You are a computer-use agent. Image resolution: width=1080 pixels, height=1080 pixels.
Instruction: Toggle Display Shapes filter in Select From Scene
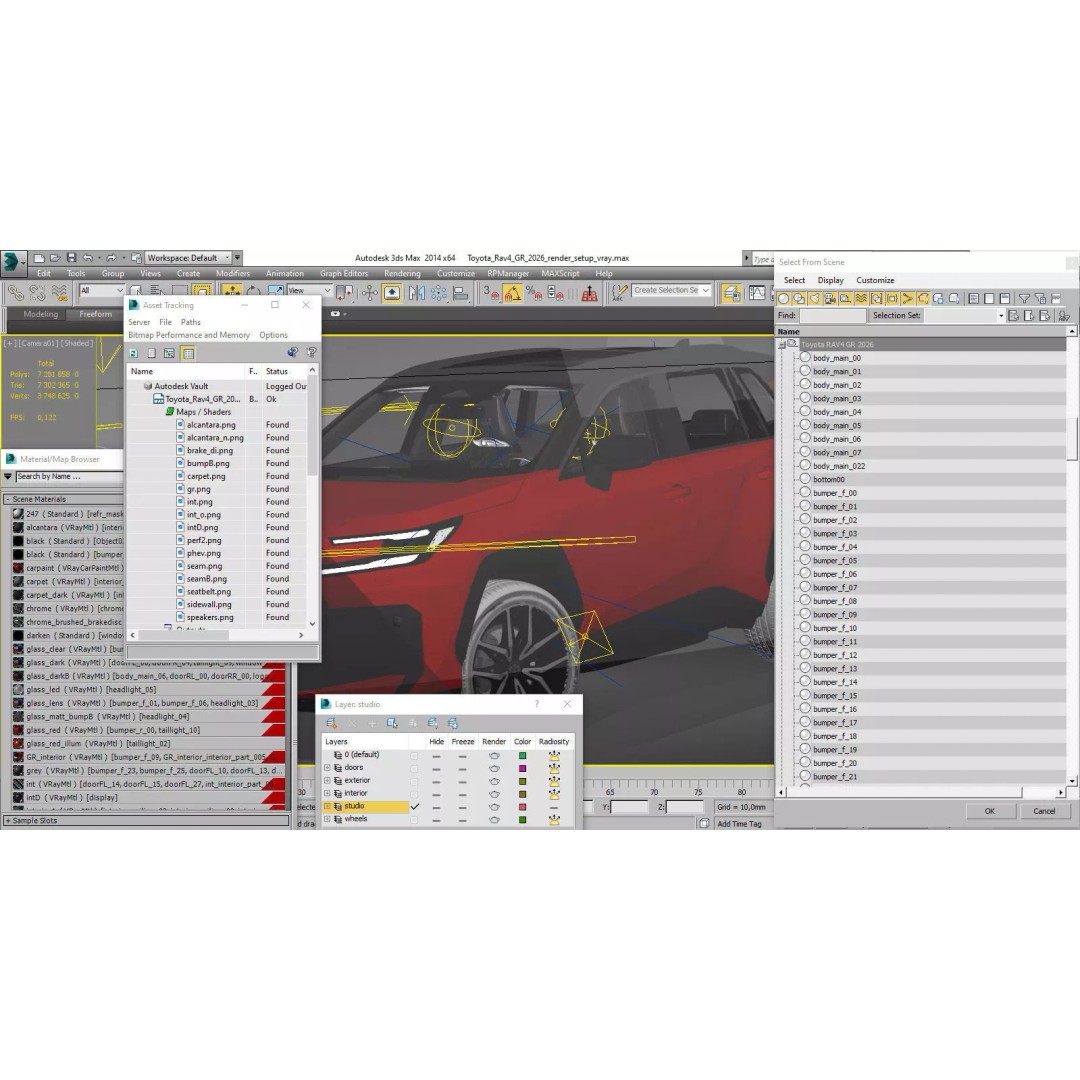click(799, 298)
